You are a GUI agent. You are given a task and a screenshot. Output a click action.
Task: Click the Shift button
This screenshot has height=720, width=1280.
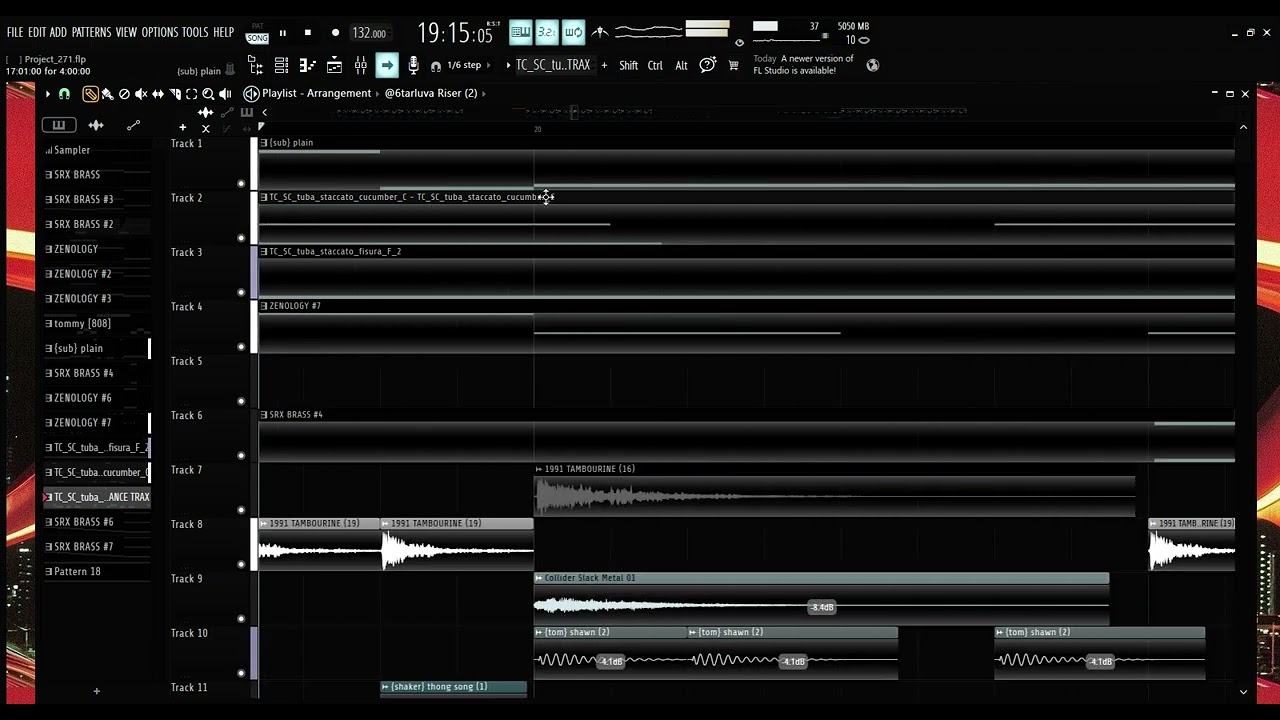(628, 66)
